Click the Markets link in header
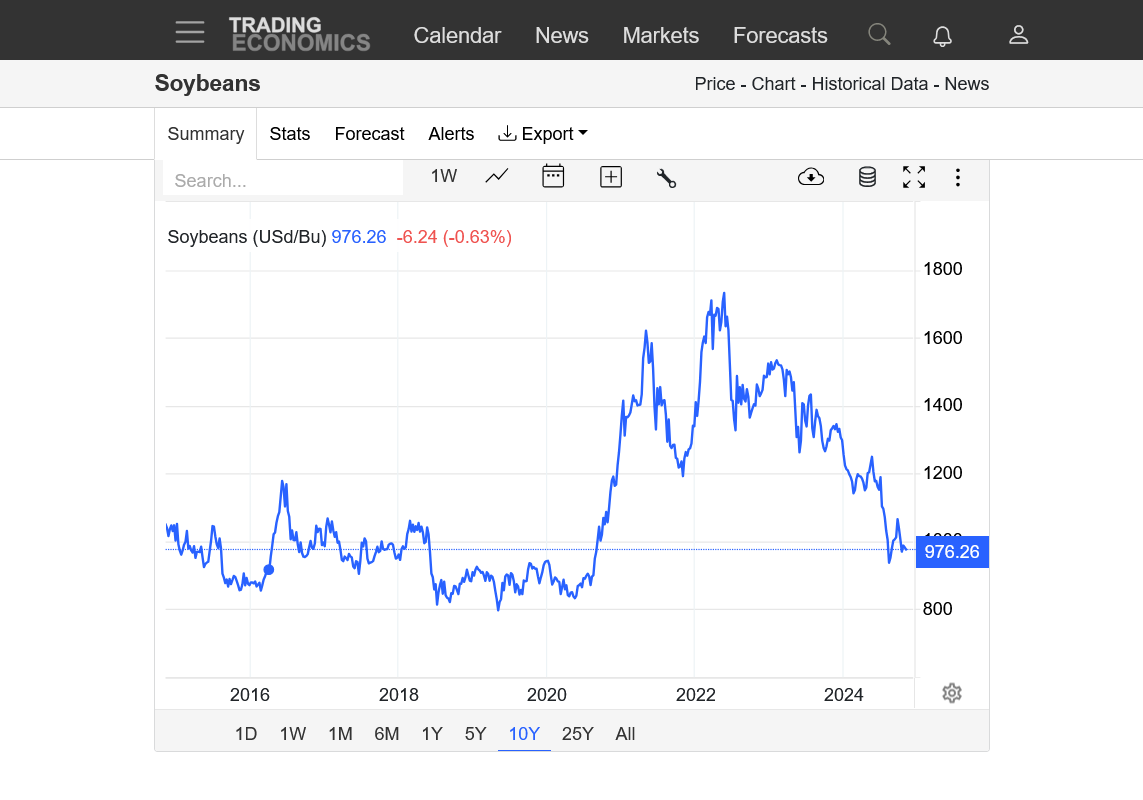 click(x=660, y=36)
